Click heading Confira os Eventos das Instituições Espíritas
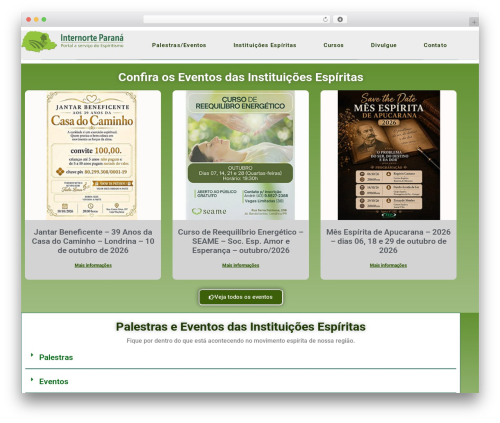Image resolution: width=500 pixels, height=423 pixels. click(x=241, y=77)
